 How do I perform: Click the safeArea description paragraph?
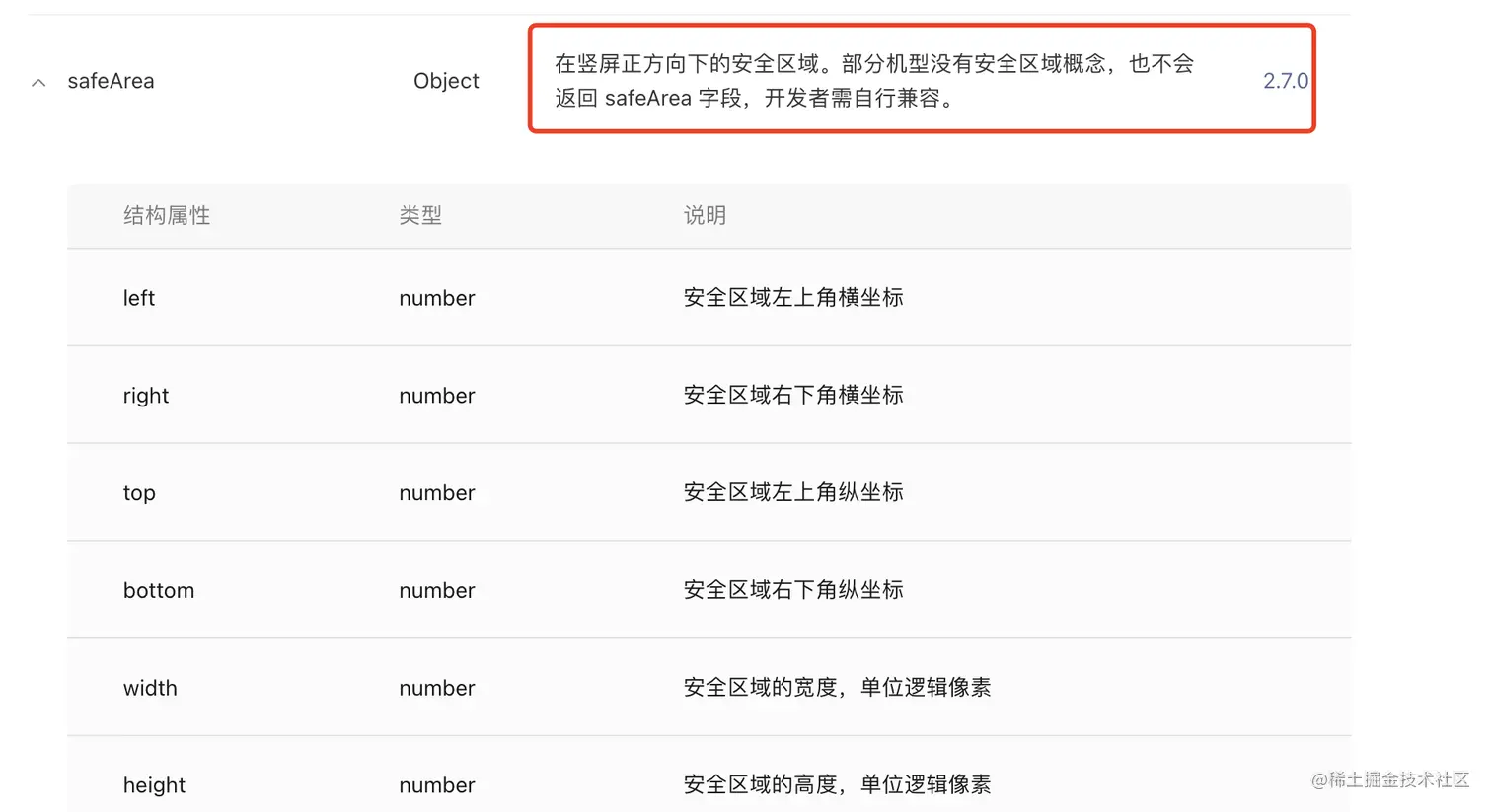874,81
